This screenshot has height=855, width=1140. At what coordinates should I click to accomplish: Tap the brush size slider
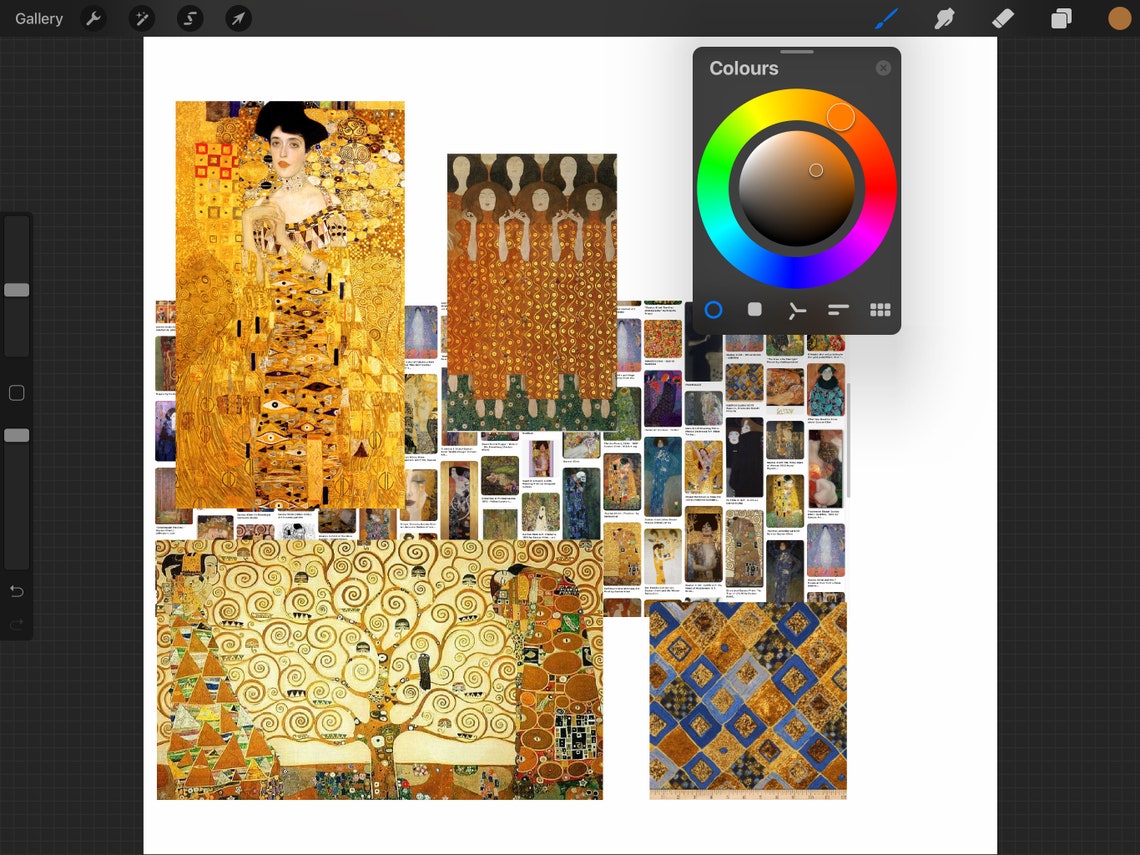pyautogui.click(x=16, y=289)
